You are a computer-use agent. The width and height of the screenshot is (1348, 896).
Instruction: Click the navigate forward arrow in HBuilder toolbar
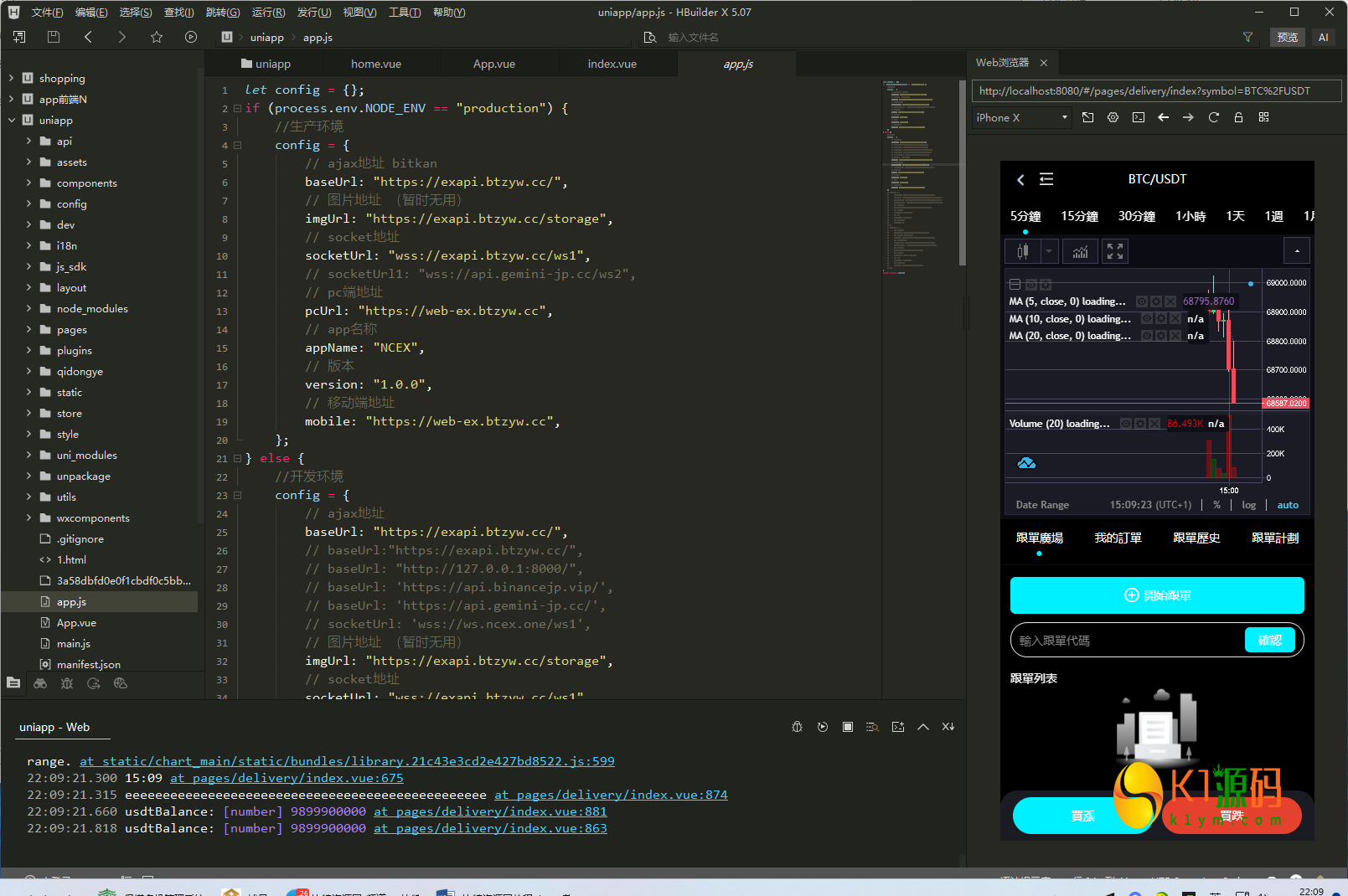pyautogui.click(x=122, y=37)
